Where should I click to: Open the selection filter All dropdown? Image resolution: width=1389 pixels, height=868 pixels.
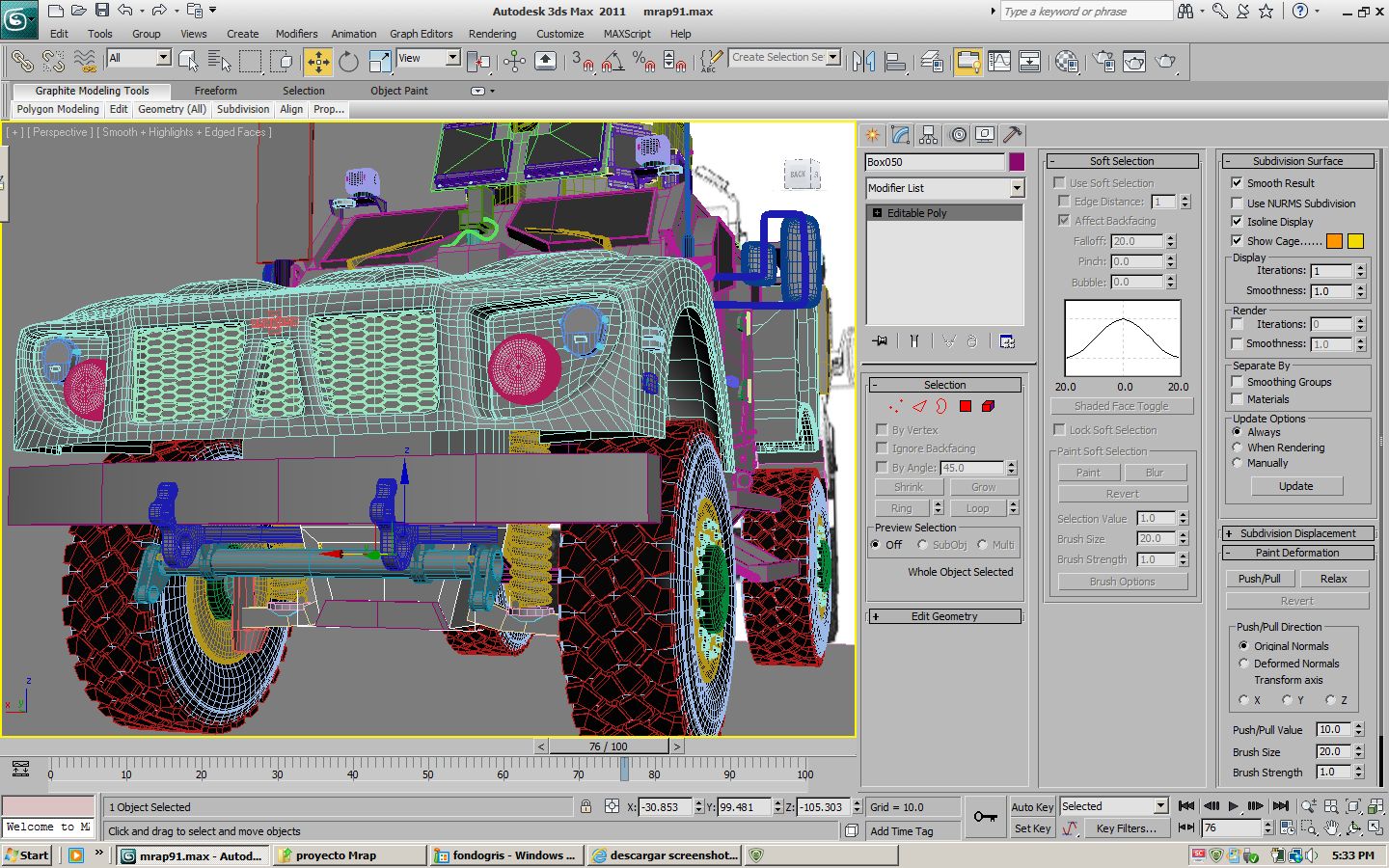[163, 58]
